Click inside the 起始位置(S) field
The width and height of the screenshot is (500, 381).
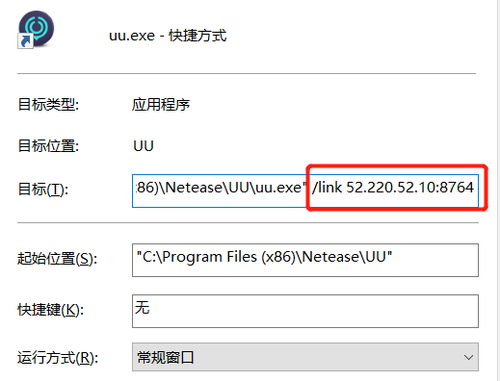click(x=305, y=260)
